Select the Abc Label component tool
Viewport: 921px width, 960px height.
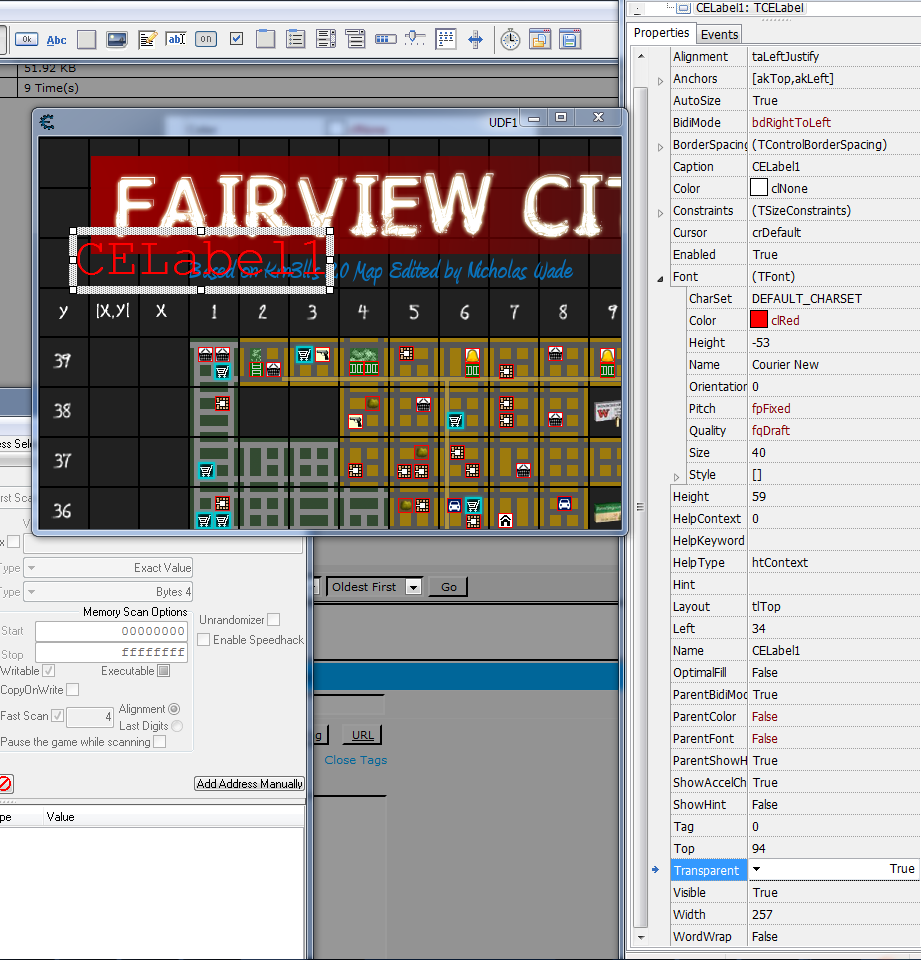tap(57, 40)
